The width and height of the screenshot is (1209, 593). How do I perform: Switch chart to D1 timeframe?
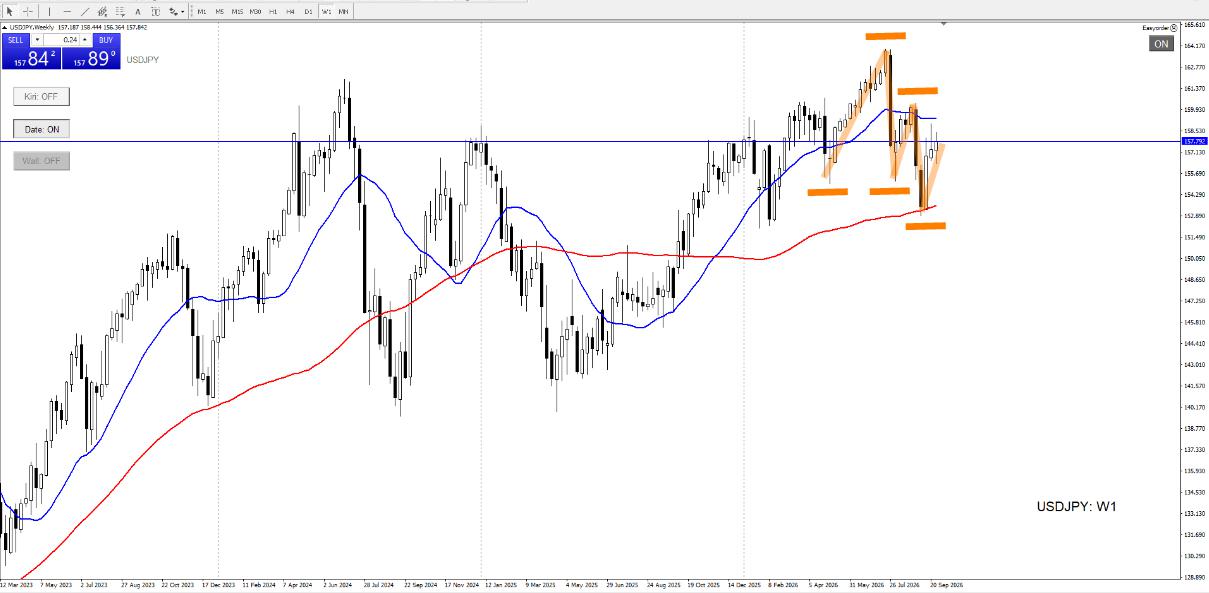pos(308,11)
